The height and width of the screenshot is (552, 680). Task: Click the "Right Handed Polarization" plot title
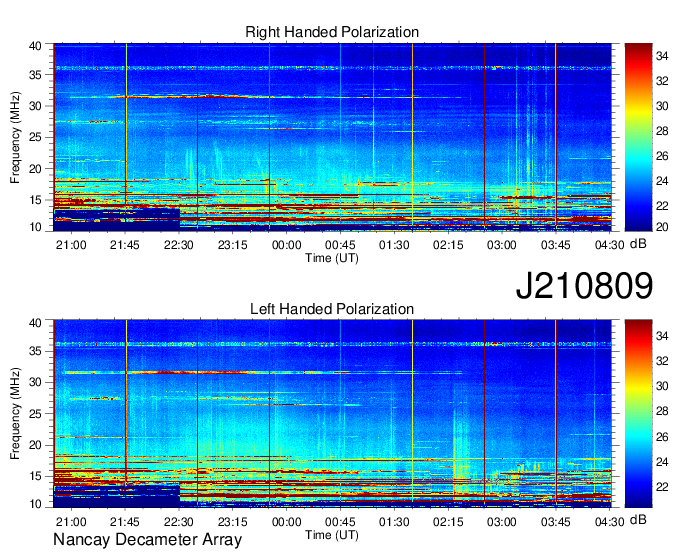tap(332, 32)
